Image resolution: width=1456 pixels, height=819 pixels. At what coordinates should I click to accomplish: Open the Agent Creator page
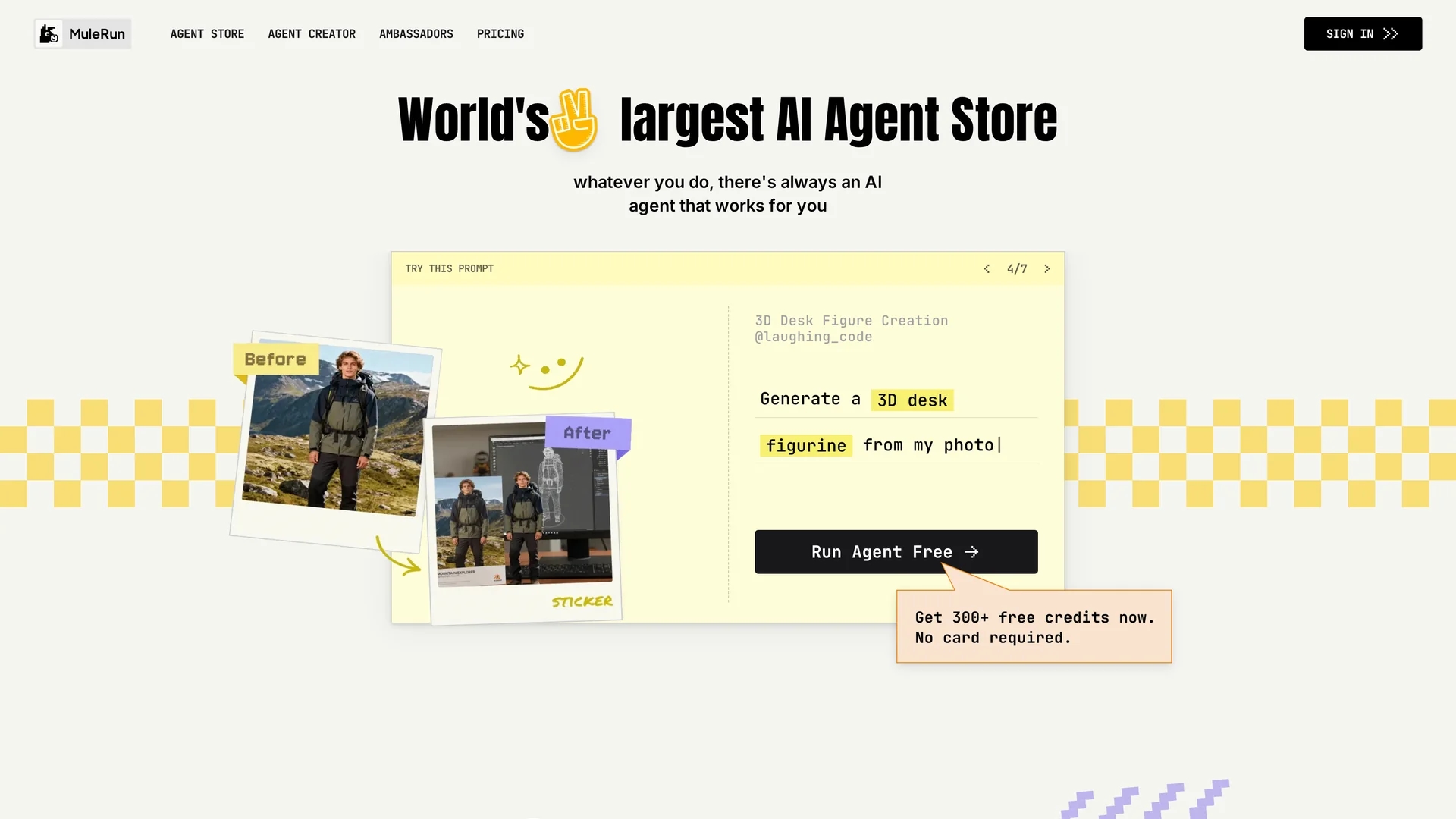click(312, 34)
